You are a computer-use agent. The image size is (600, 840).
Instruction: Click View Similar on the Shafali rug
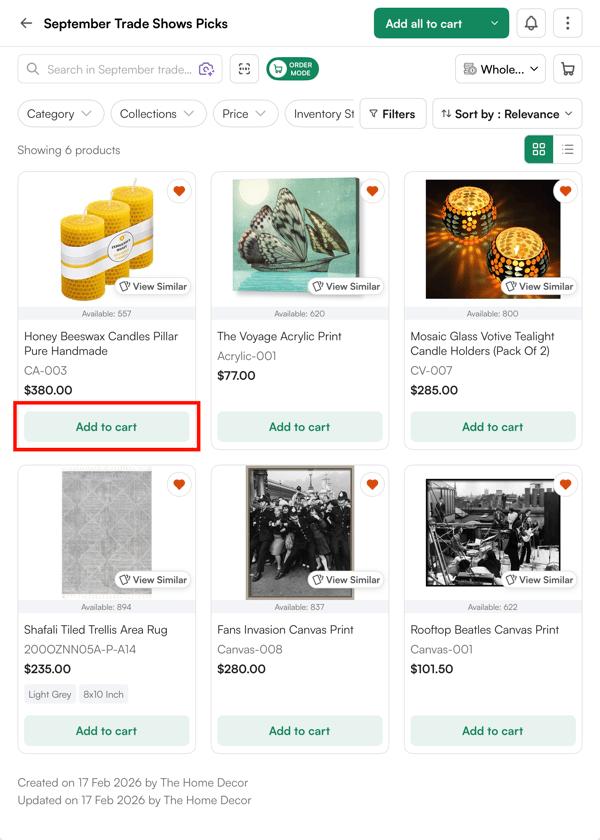tap(152, 579)
